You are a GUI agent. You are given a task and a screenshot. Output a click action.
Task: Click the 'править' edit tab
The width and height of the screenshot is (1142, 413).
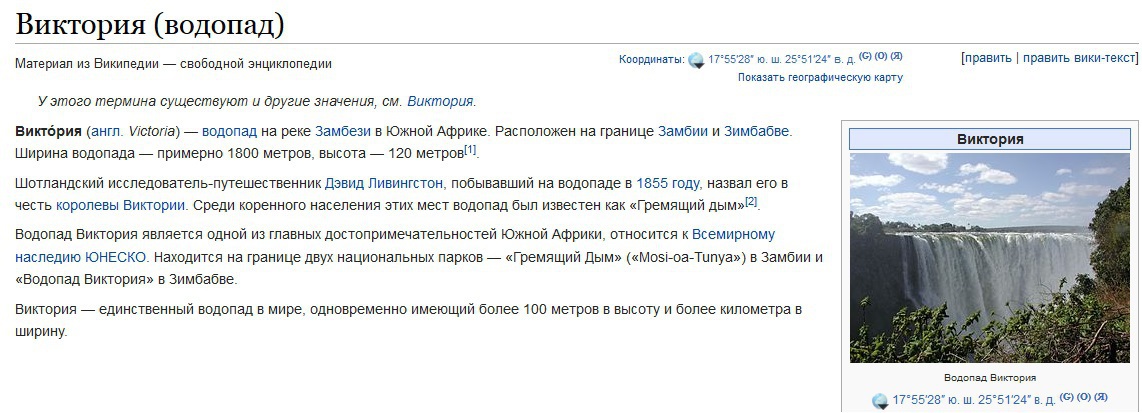coord(988,58)
